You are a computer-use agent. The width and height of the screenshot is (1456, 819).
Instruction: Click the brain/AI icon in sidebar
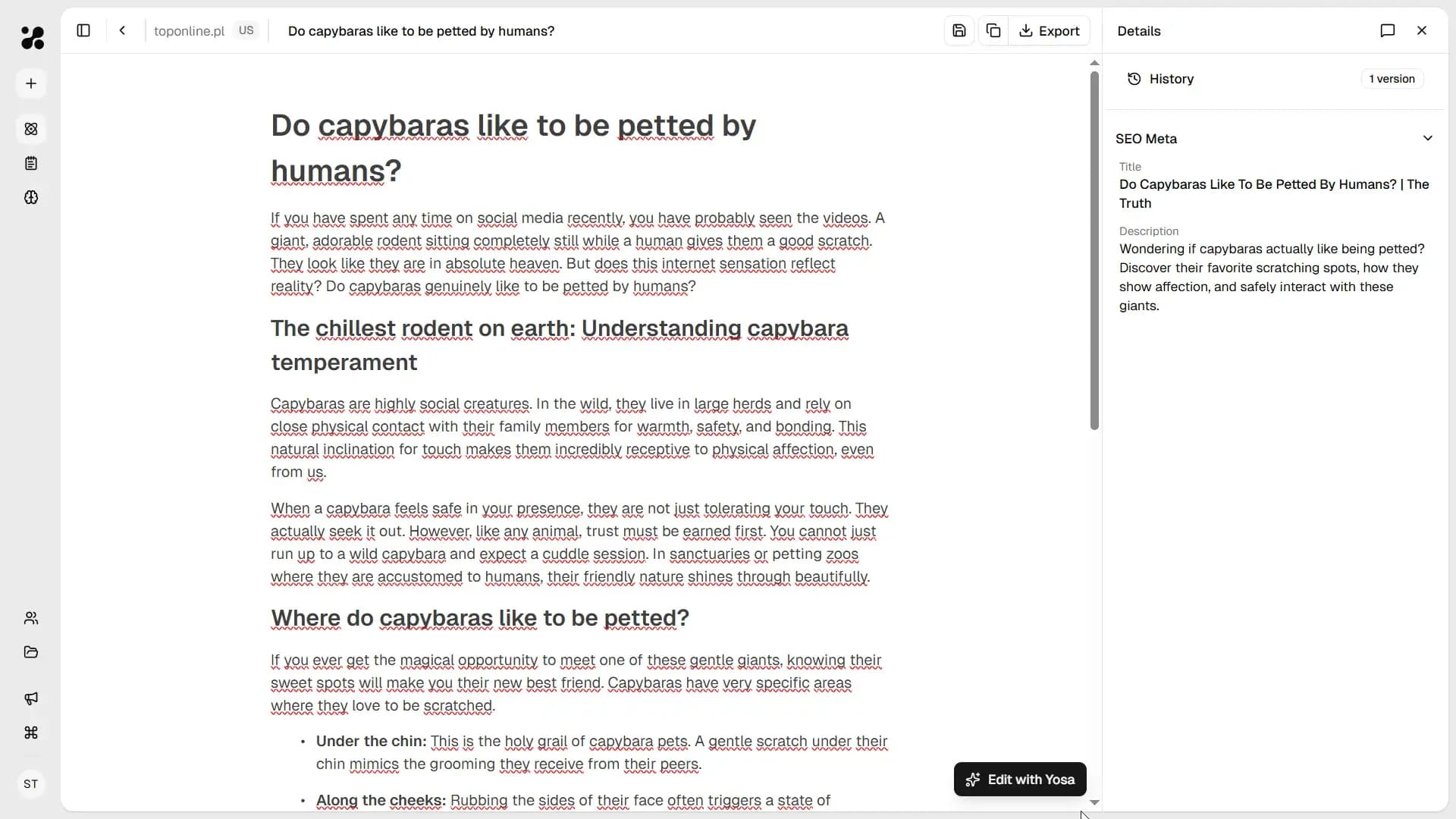click(31, 198)
